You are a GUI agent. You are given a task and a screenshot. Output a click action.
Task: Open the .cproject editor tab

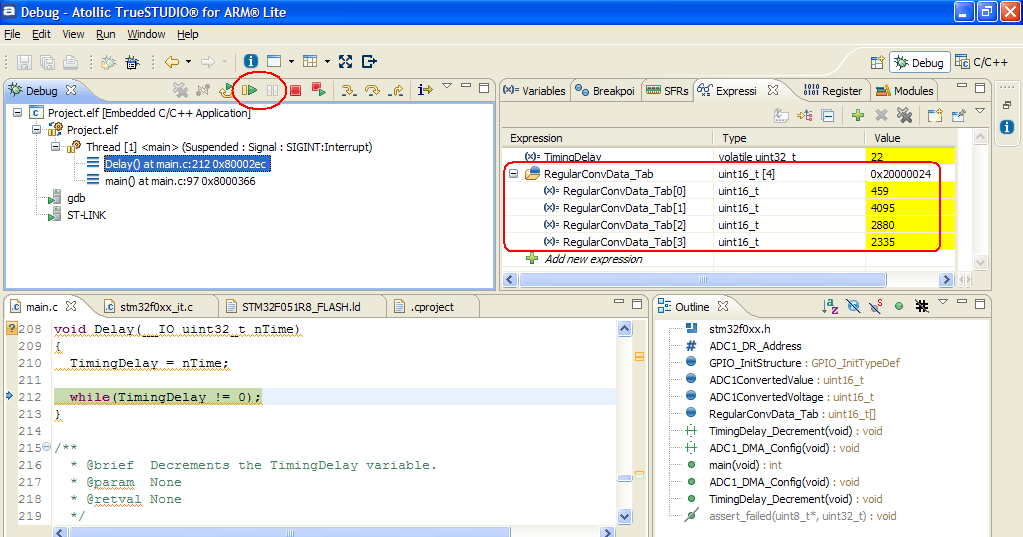[425, 307]
